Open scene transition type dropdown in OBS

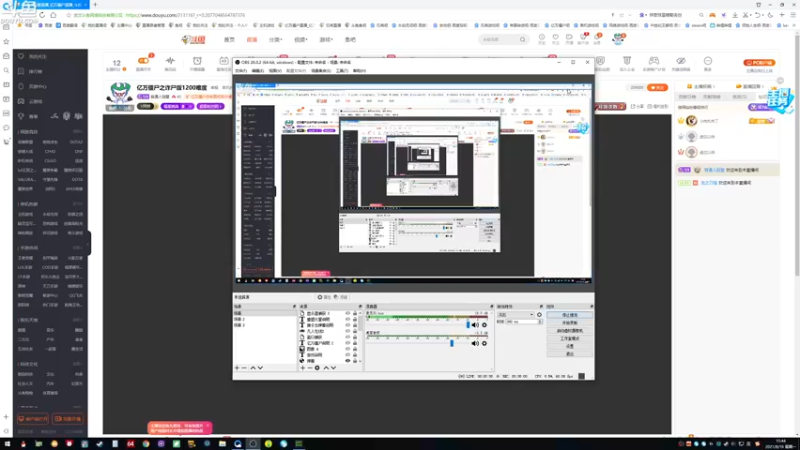click(515, 315)
